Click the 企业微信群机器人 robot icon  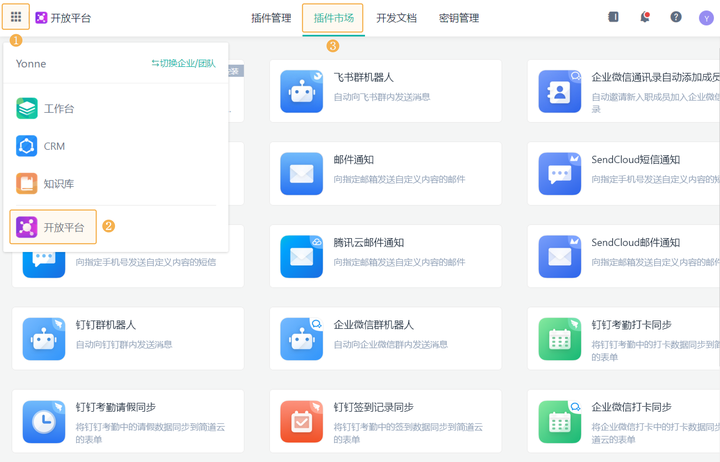click(x=301, y=339)
